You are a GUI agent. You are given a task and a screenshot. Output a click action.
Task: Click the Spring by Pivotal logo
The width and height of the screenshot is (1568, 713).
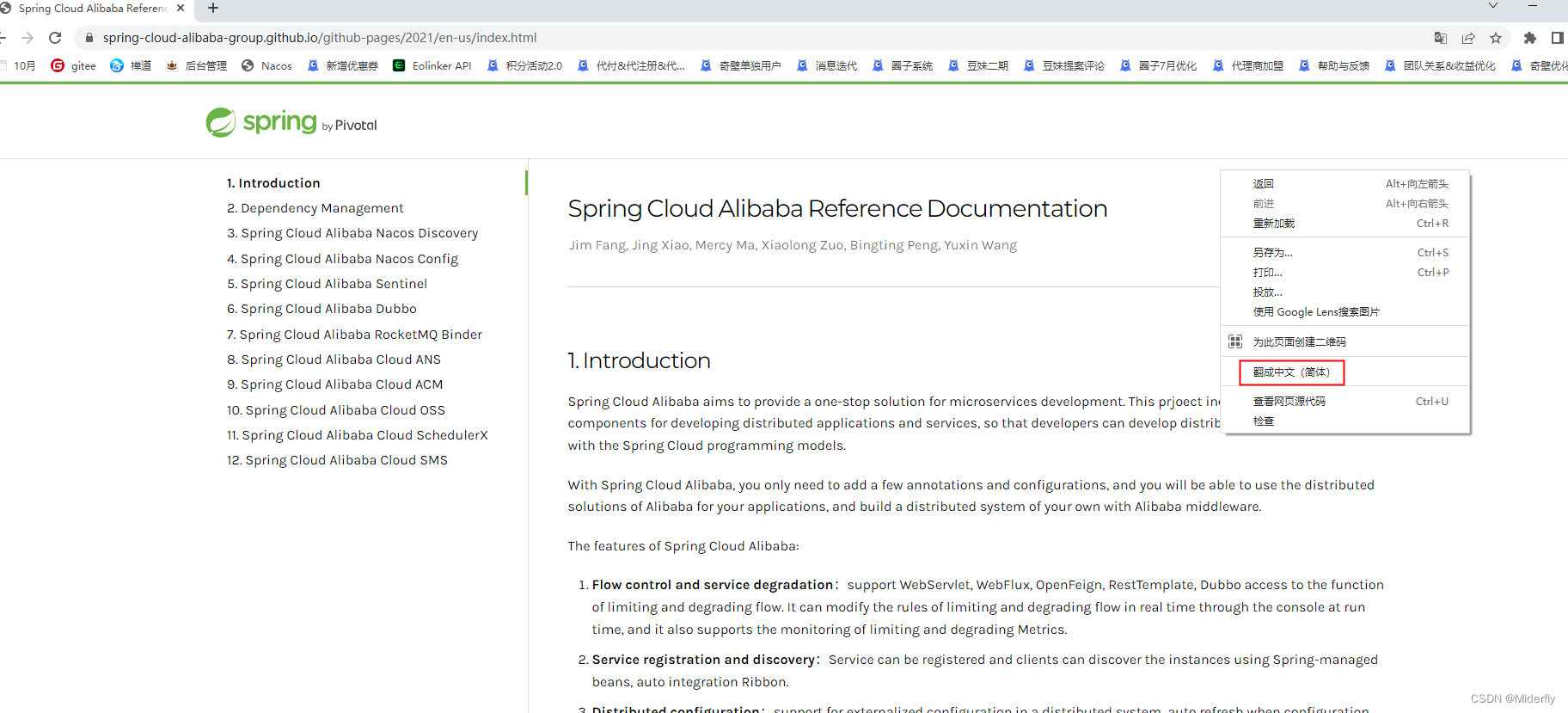pyautogui.click(x=291, y=123)
